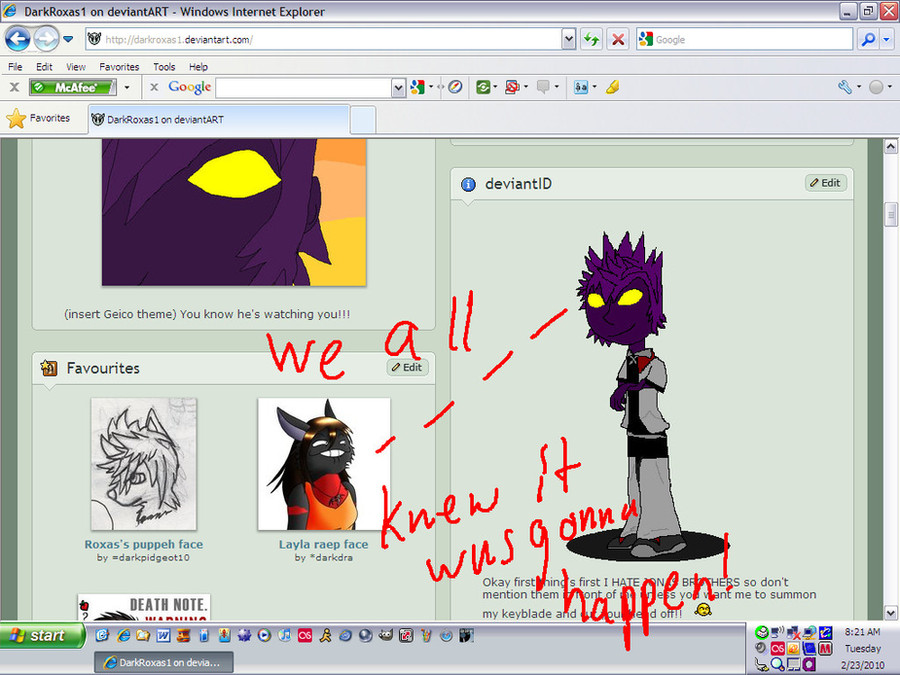Image resolution: width=900 pixels, height=675 pixels.
Task: Click the page scrollbar down arrow
Action: pos(890,612)
